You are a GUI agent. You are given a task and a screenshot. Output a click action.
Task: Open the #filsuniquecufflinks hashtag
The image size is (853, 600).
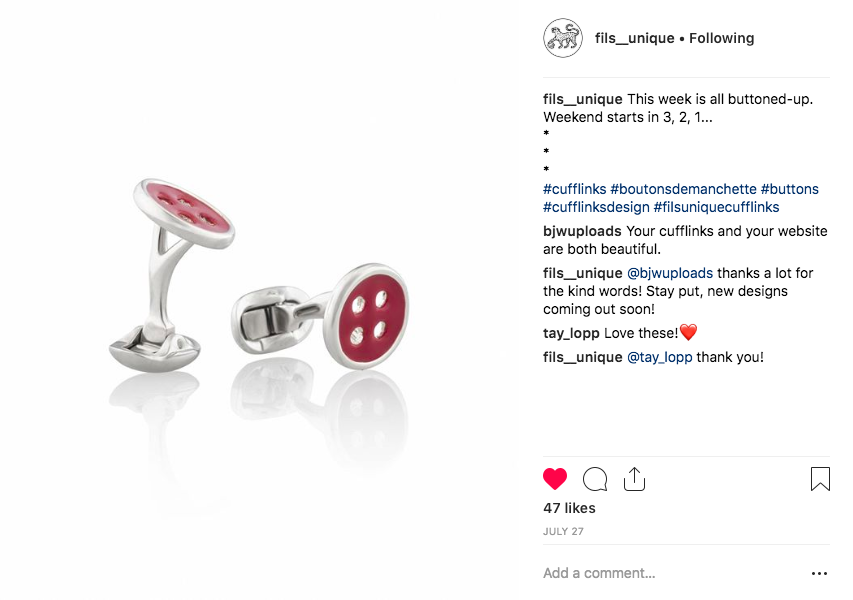716,207
